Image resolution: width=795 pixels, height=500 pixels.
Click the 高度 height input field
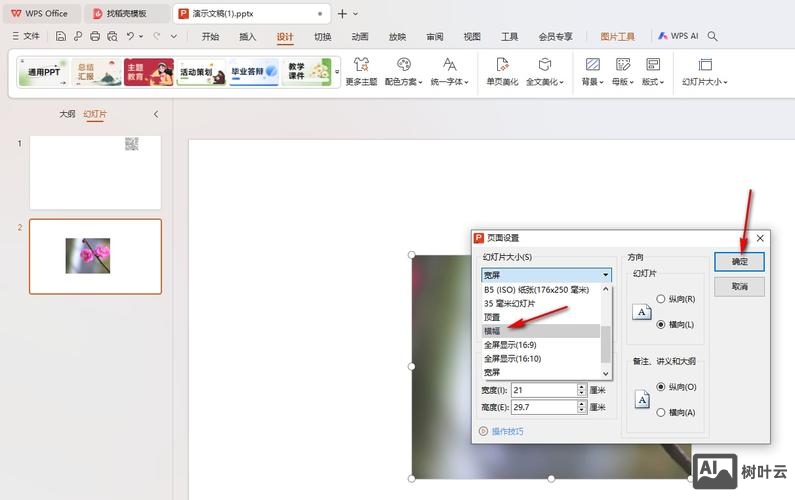pyautogui.click(x=544, y=407)
